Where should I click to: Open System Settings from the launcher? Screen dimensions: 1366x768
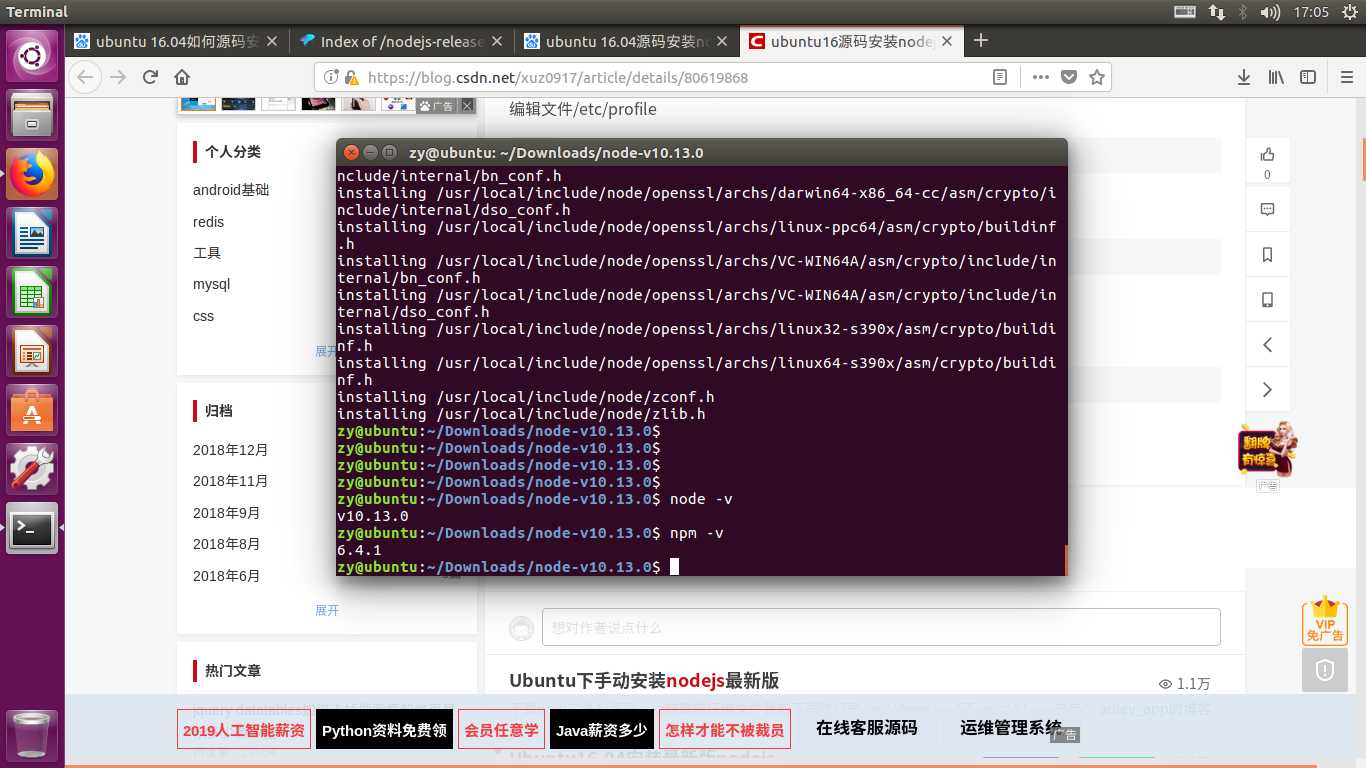click(33, 469)
